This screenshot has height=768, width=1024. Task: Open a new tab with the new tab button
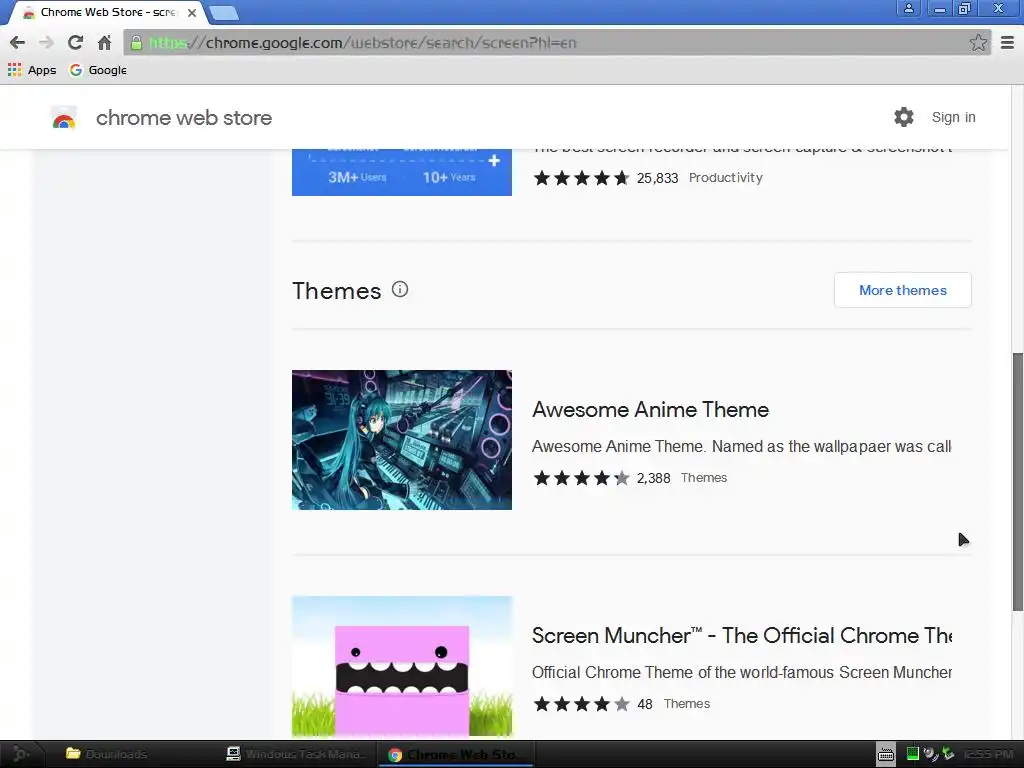(224, 12)
